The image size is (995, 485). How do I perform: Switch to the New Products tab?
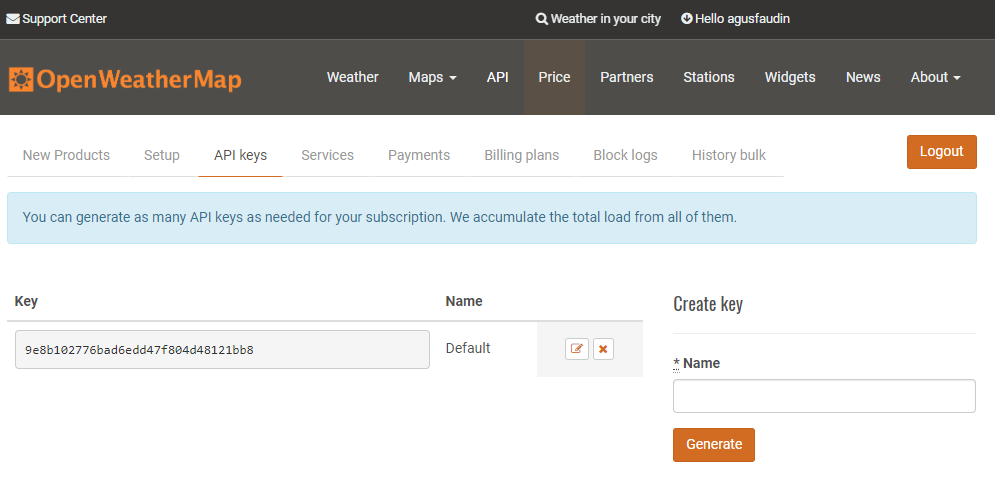click(x=66, y=156)
